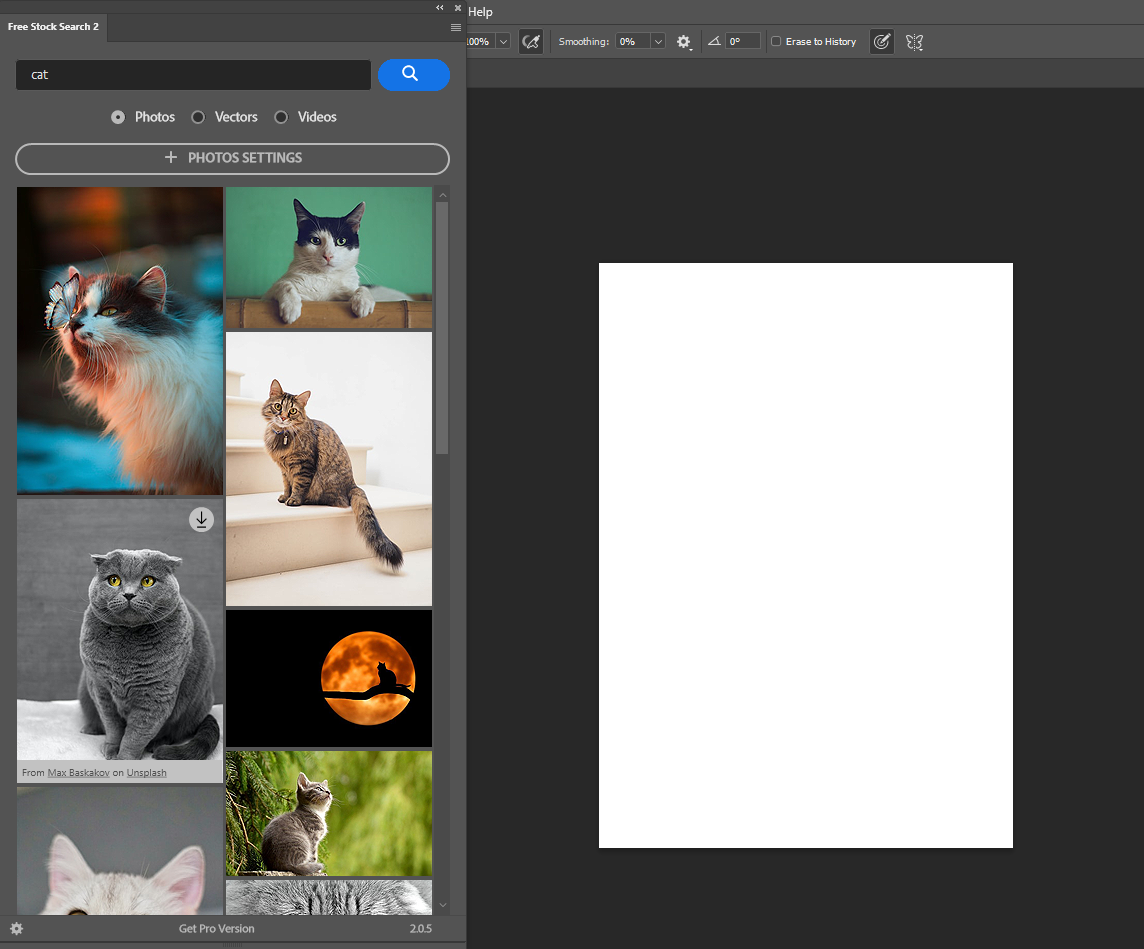Image resolution: width=1144 pixels, height=949 pixels.
Task: Toggle the airbrush build-up effects icon
Action: (x=531, y=42)
